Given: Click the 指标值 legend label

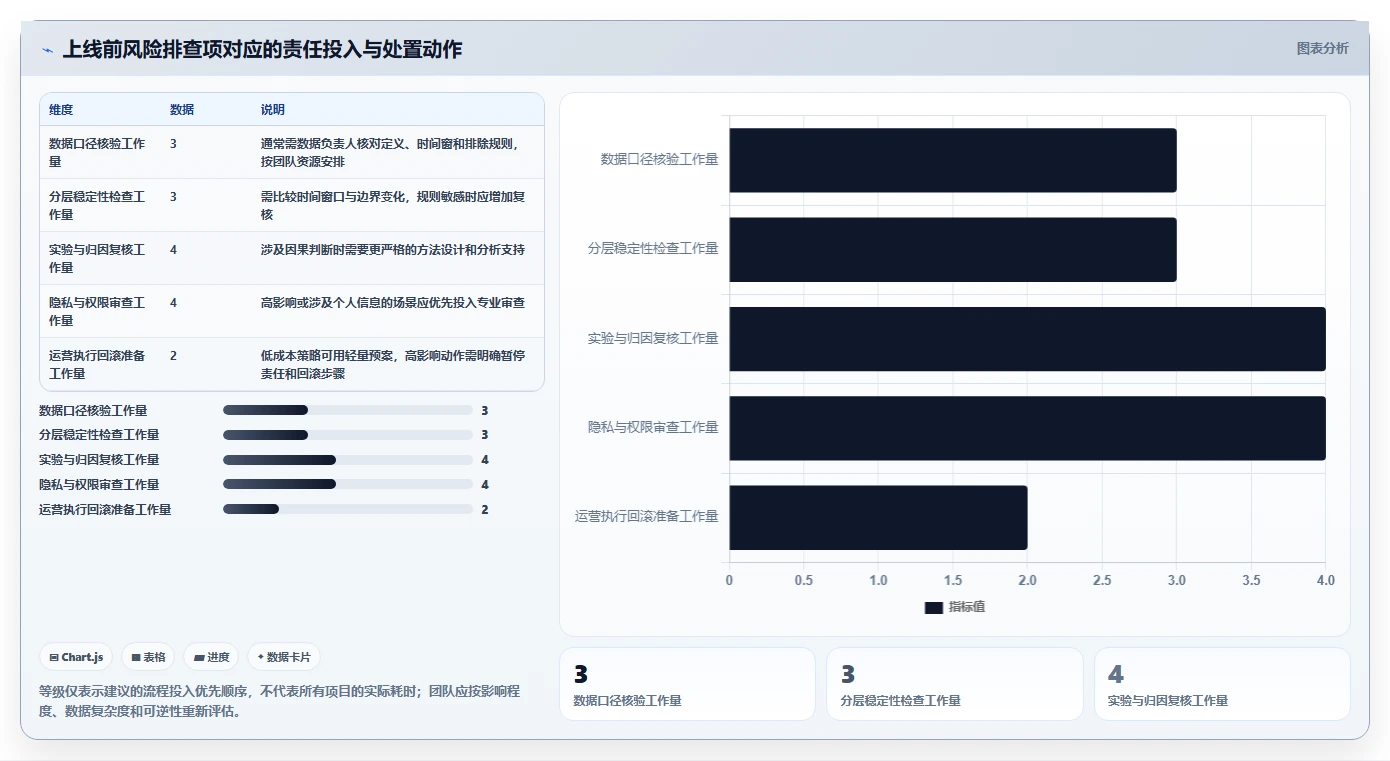Looking at the screenshot, I should click(x=967, y=607).
